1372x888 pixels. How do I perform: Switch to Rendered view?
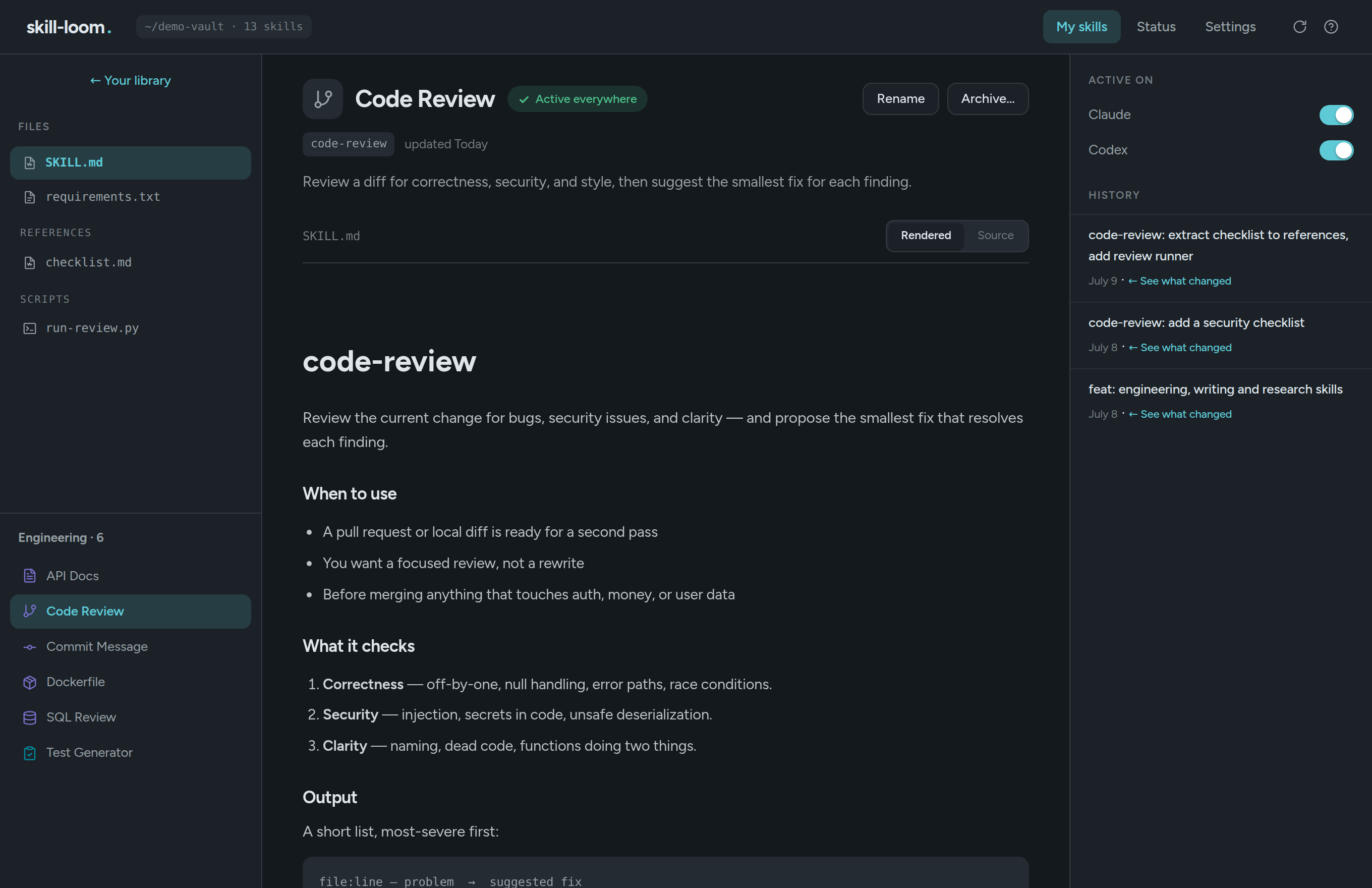point(926,235)
